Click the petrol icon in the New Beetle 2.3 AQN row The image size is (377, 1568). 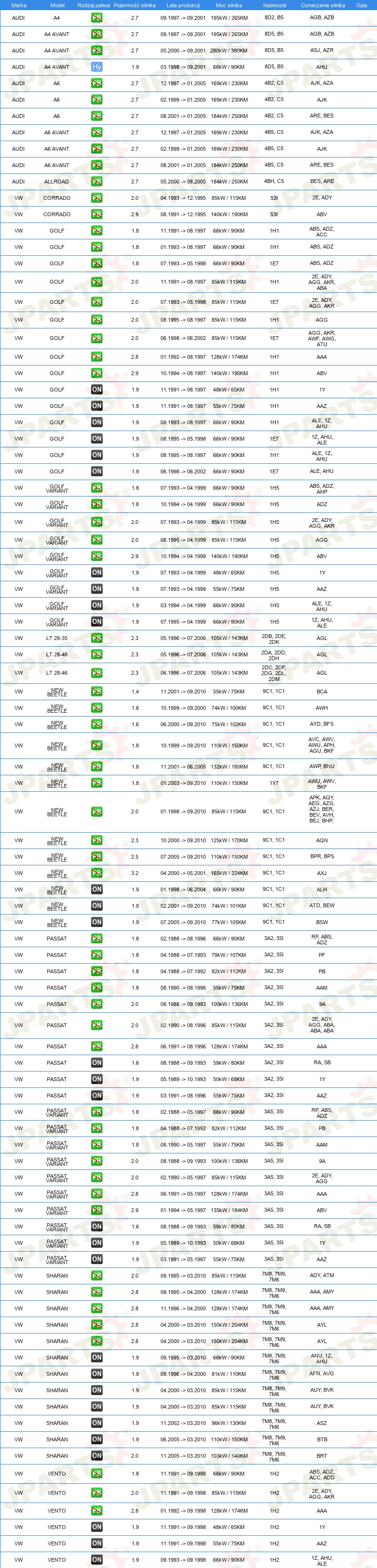tap(96, 840)
